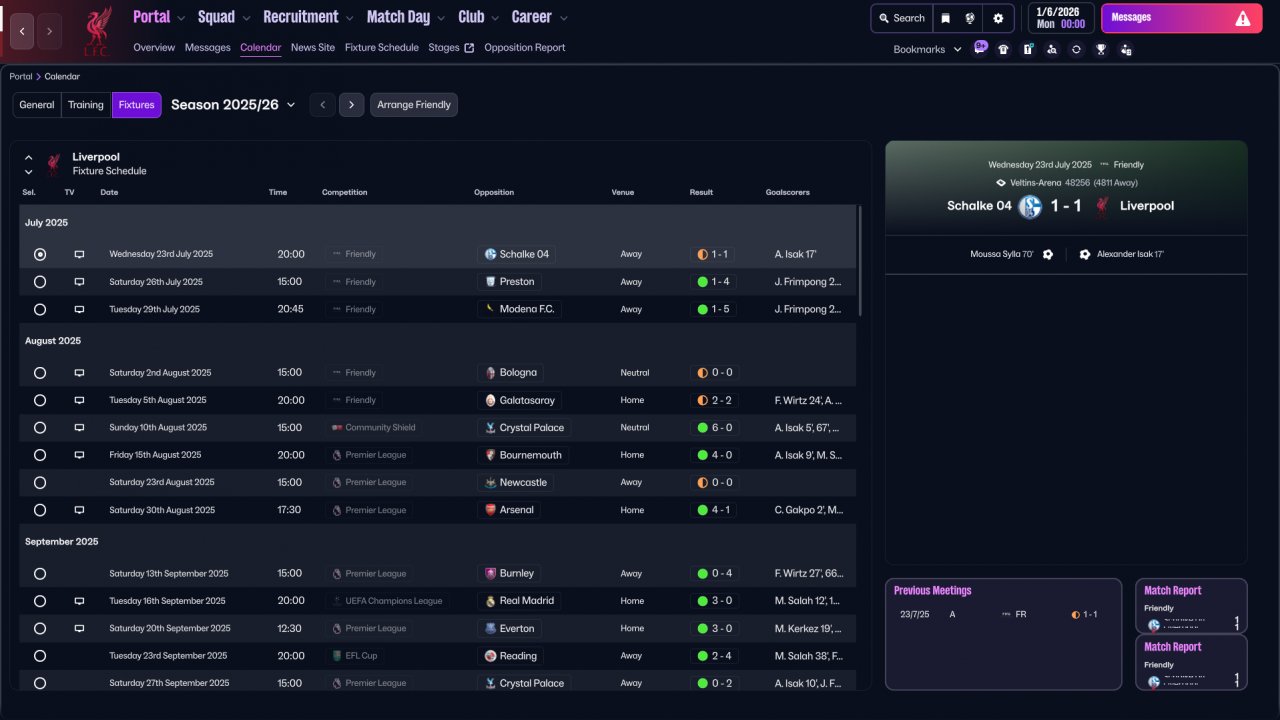
Task: Open the settings gear icon
Action: 997,18
